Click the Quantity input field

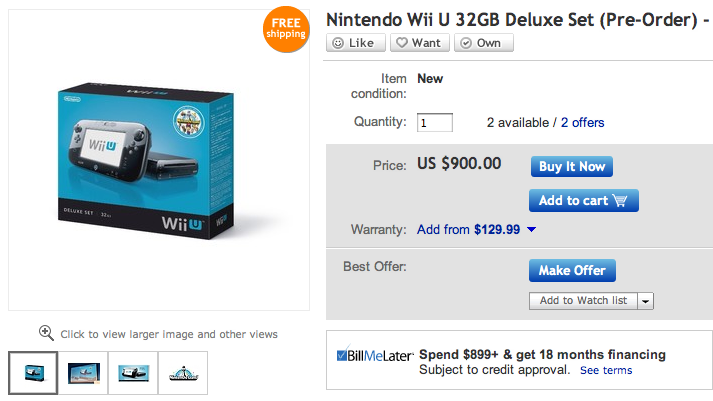[435, 123]
